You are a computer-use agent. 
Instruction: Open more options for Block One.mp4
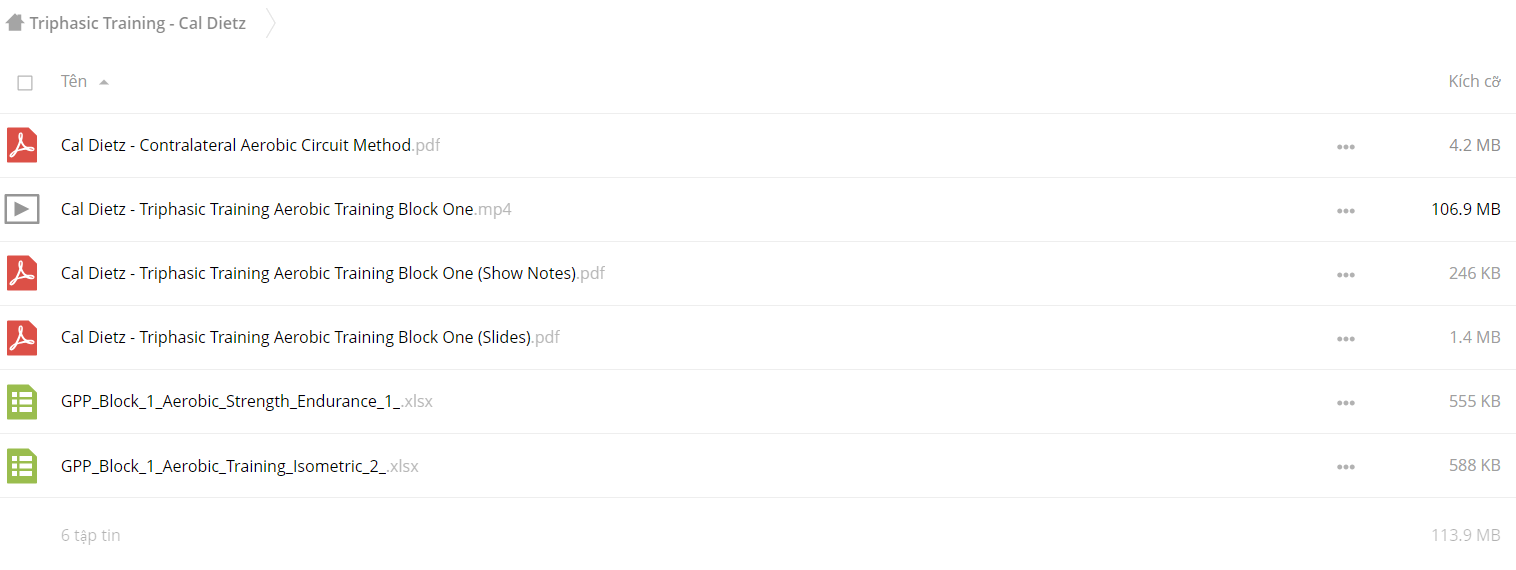[1346, 211]
